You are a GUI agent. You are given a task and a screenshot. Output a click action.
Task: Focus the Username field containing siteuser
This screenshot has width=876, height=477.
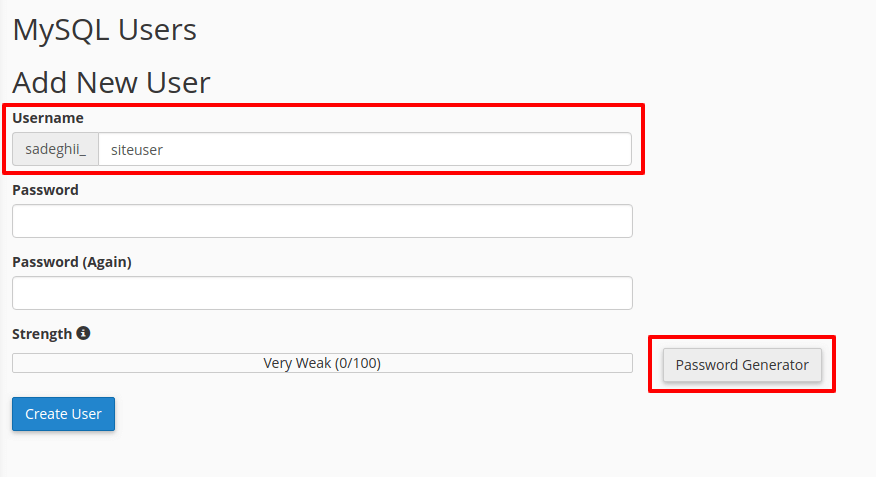point(365,149)
